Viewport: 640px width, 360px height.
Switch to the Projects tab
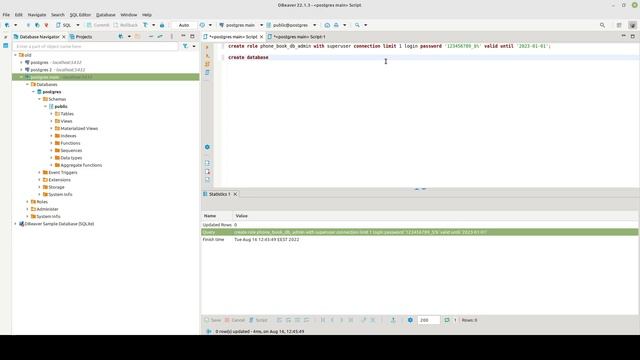pos(81,37)
